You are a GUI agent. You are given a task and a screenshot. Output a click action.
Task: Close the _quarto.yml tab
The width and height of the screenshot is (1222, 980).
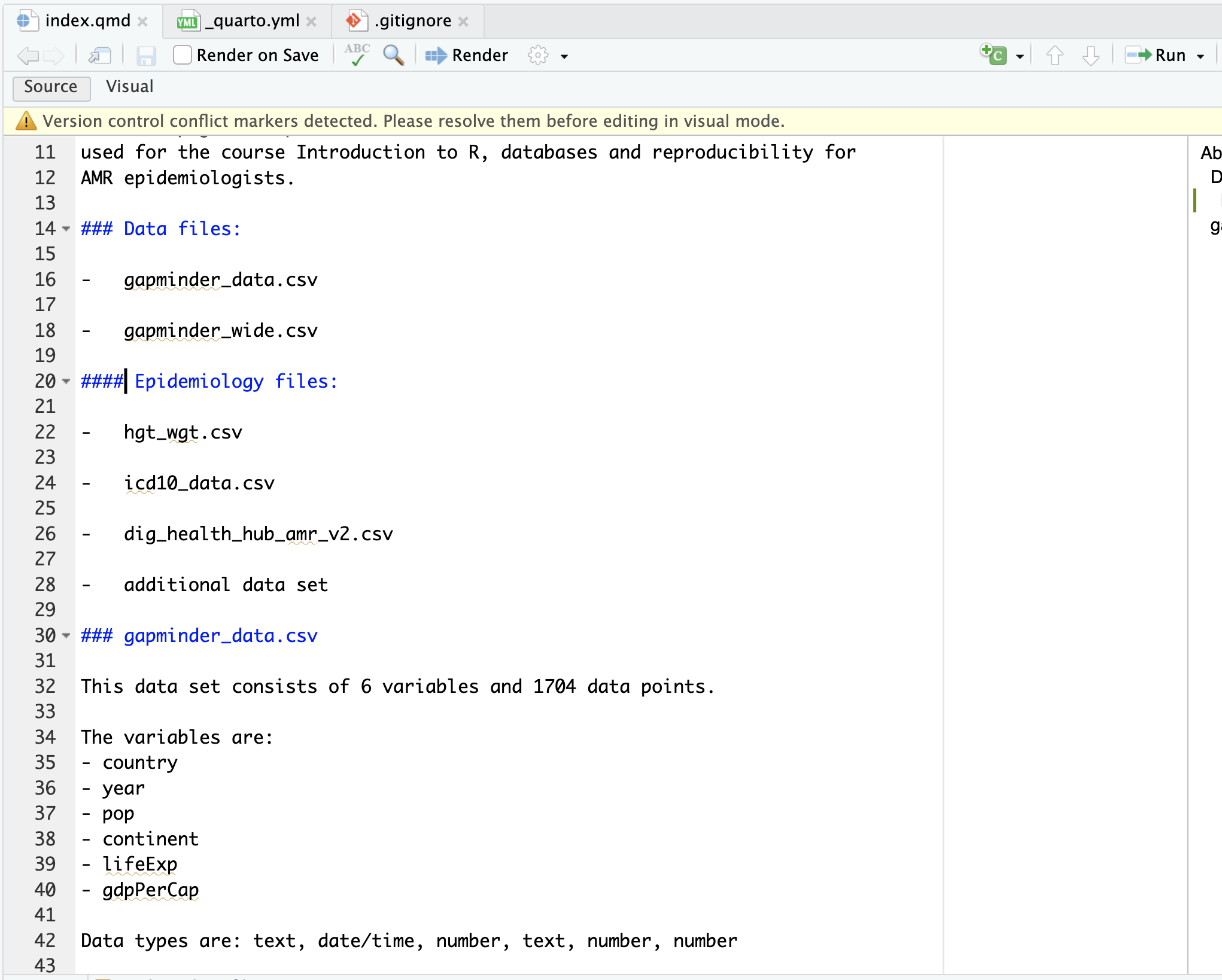(311, 21)
